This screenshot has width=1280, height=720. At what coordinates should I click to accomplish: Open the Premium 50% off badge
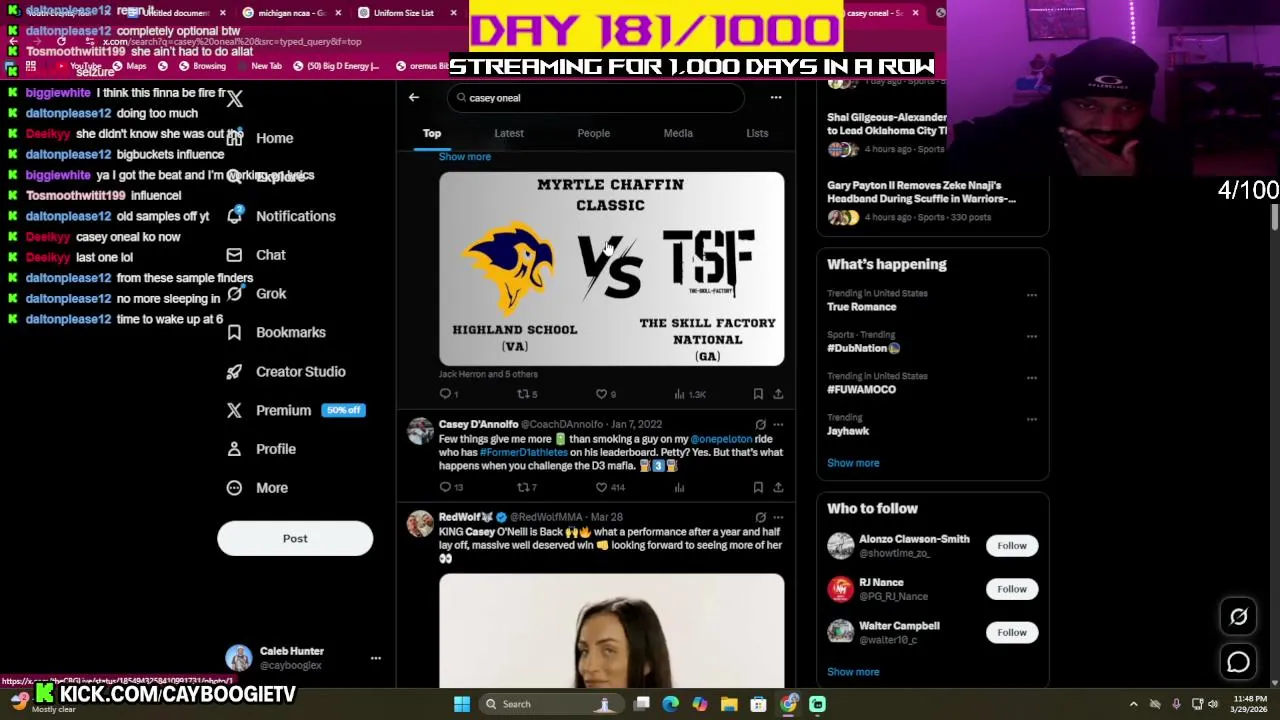point(343,410)
